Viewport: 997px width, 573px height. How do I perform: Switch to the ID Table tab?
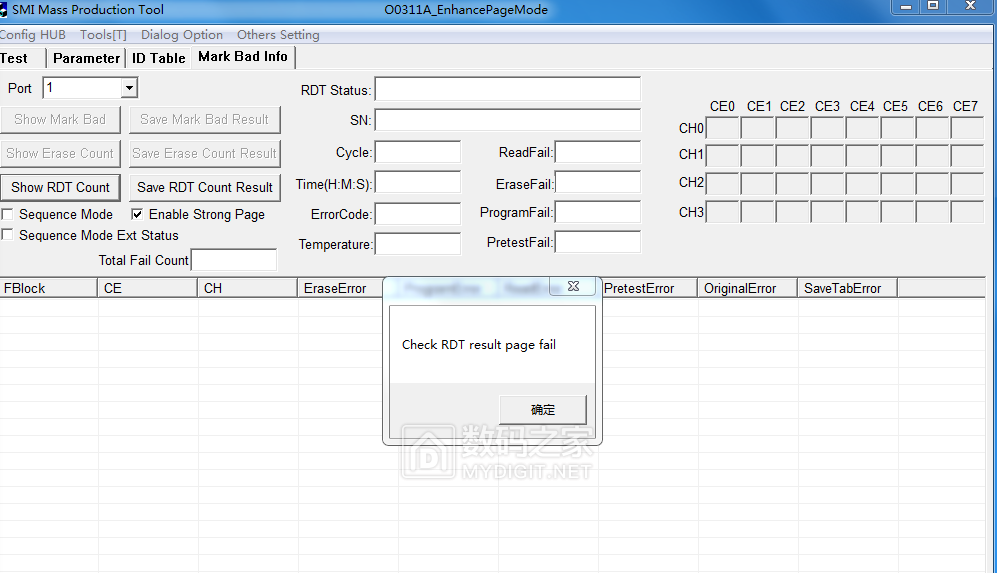(158, 59)
